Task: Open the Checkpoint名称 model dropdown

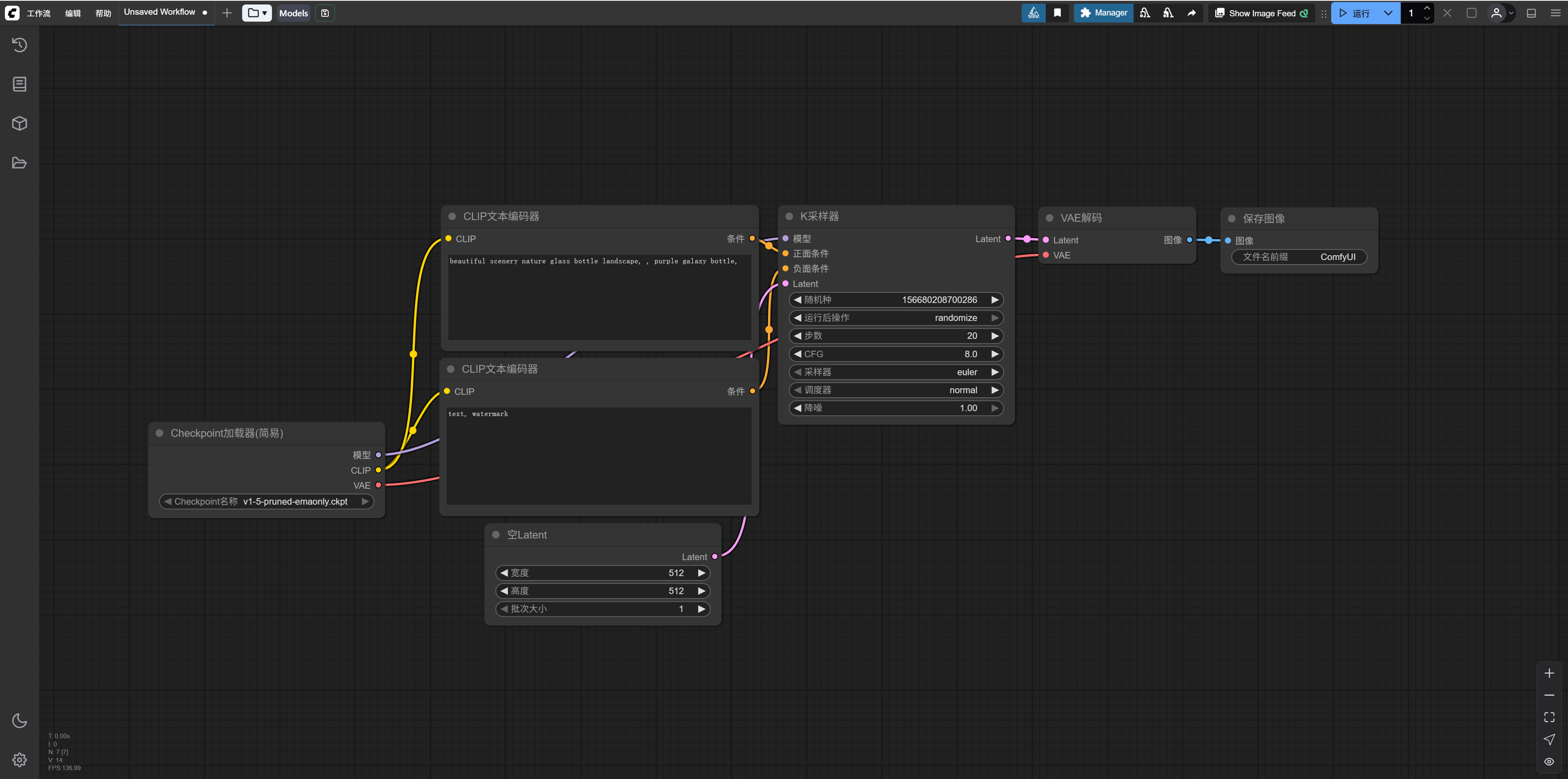Action: click(x=266, y=501)
